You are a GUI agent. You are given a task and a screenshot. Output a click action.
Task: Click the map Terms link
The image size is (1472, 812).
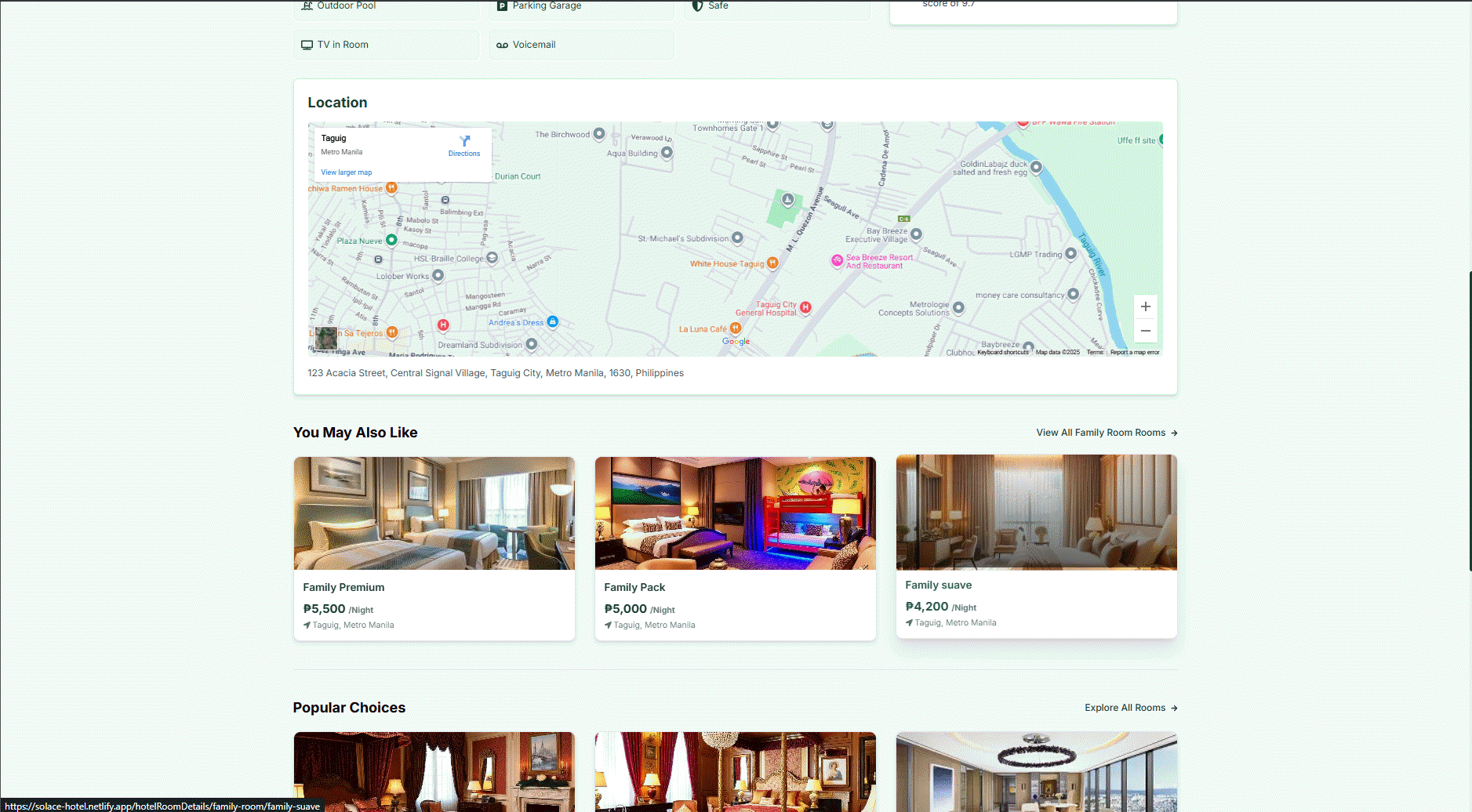pos(1095,352)
